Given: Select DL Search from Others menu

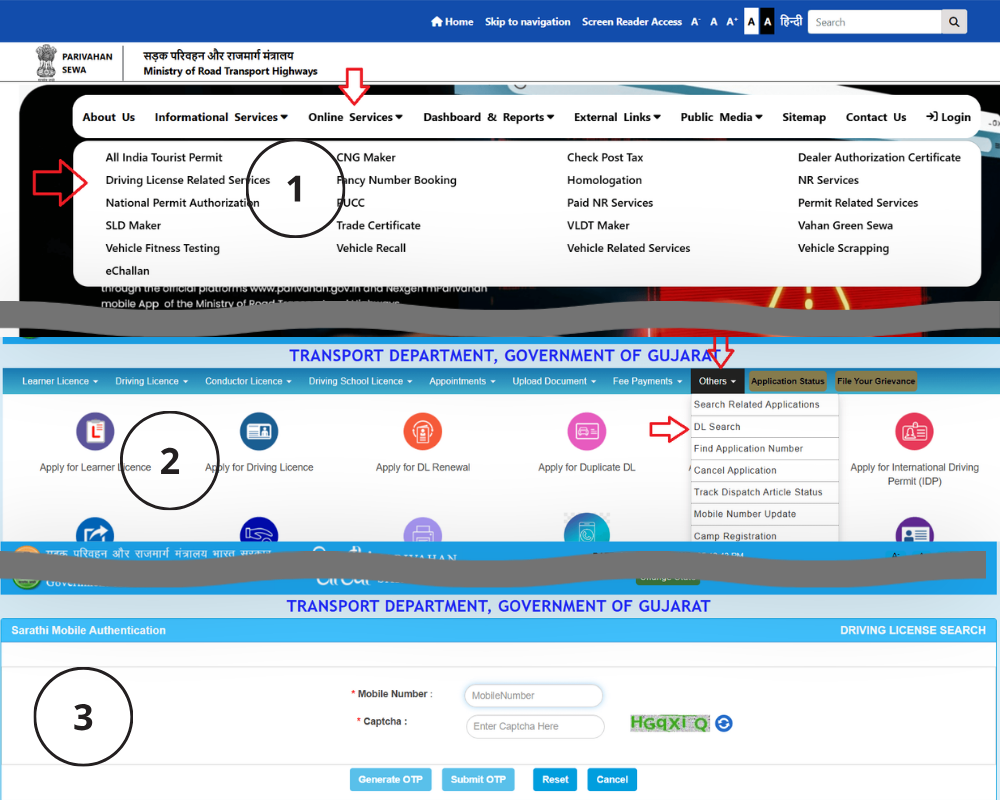Looking at the screenshot, I should [764, 427].
